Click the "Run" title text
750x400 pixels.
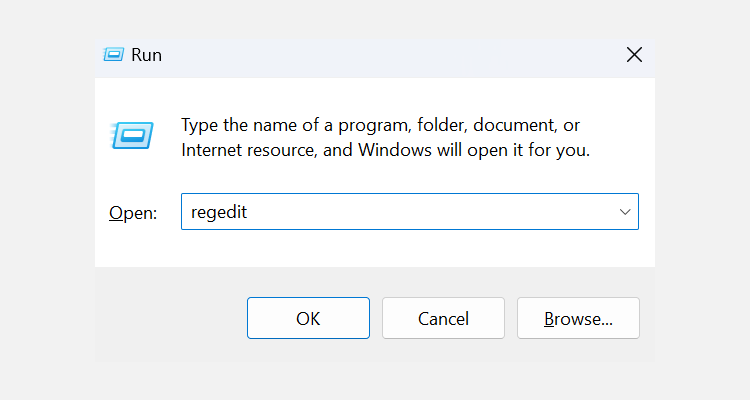coord(146,55)
